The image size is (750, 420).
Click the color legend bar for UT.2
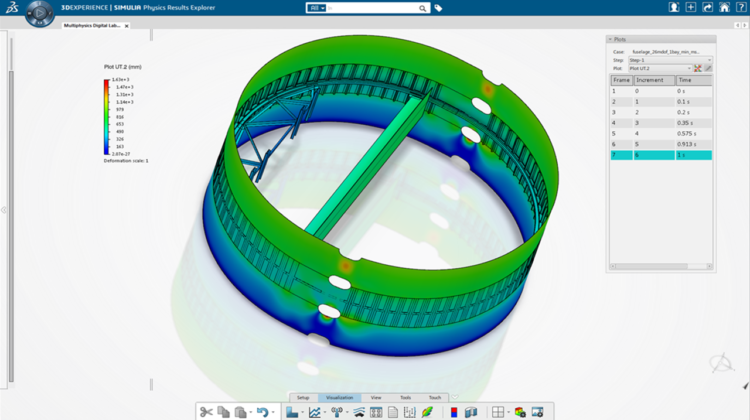(x=106, y=116)
